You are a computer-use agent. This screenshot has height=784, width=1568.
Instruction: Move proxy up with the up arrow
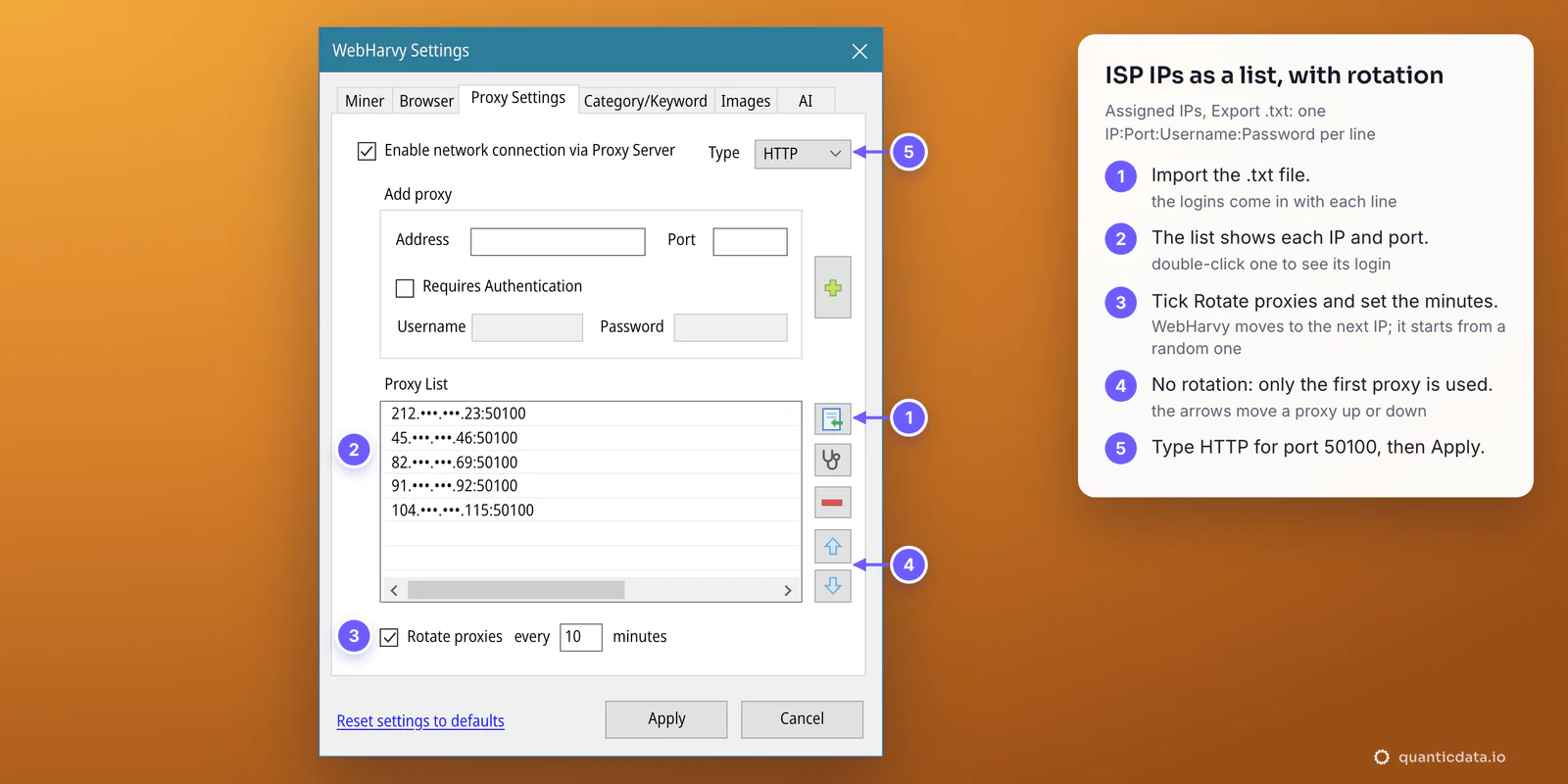pyautogui.click(x=832, y=546)
